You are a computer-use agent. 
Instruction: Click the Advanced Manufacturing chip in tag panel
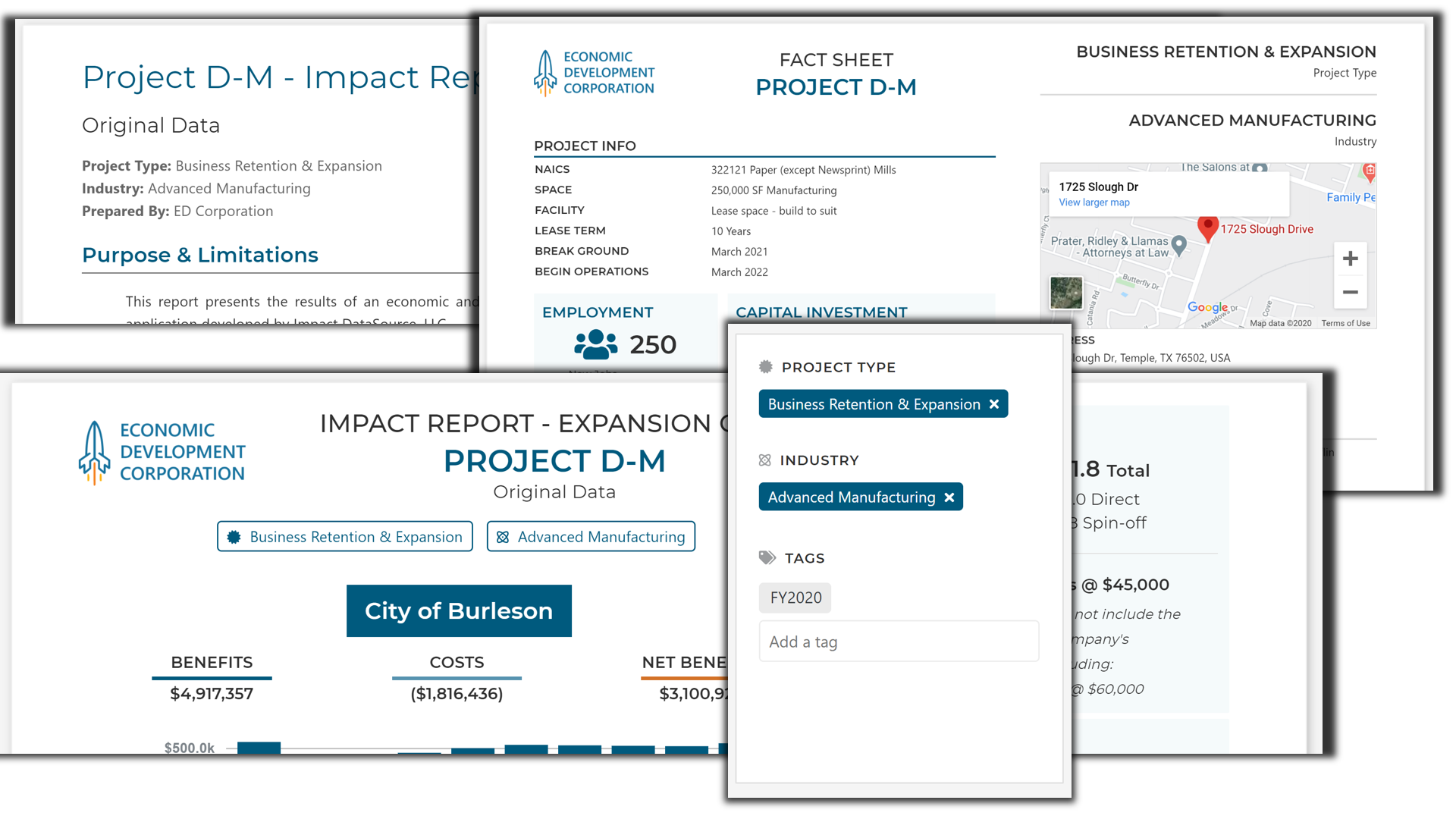[861, 497]
